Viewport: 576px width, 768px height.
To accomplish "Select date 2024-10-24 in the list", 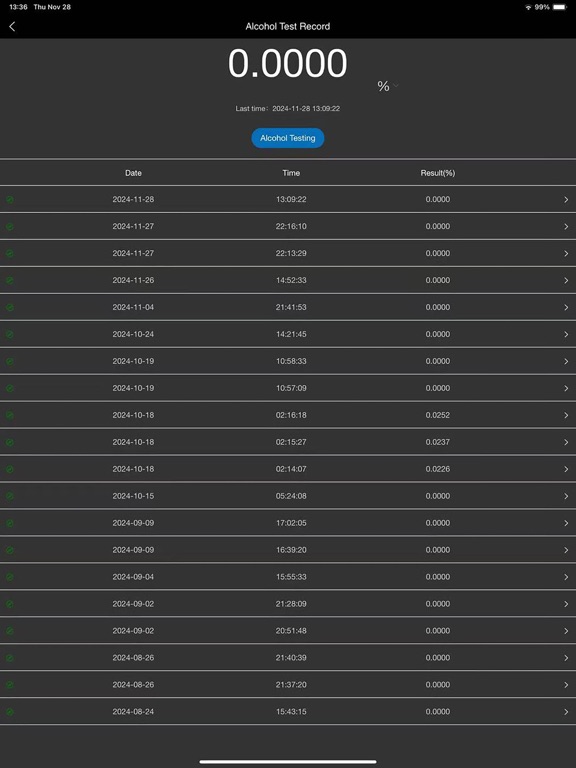I will click(133, 334).
